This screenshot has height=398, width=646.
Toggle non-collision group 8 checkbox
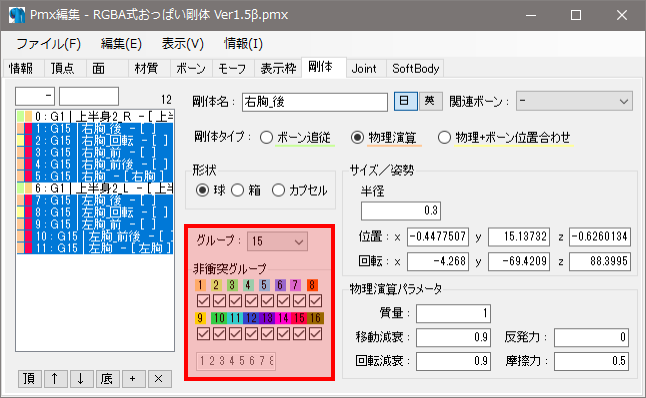coord(316,301)
